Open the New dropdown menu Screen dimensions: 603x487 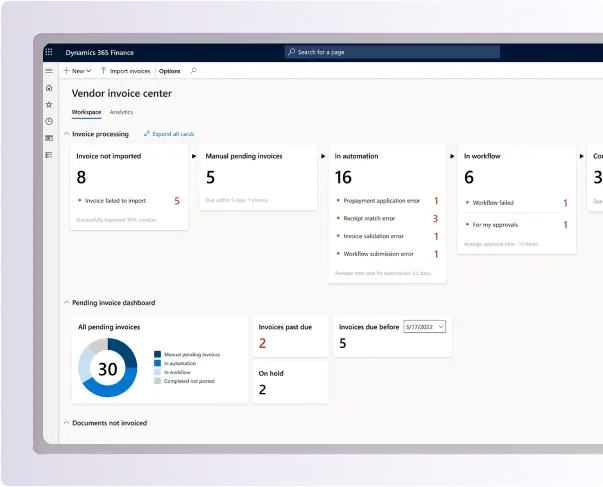point(77,71)
